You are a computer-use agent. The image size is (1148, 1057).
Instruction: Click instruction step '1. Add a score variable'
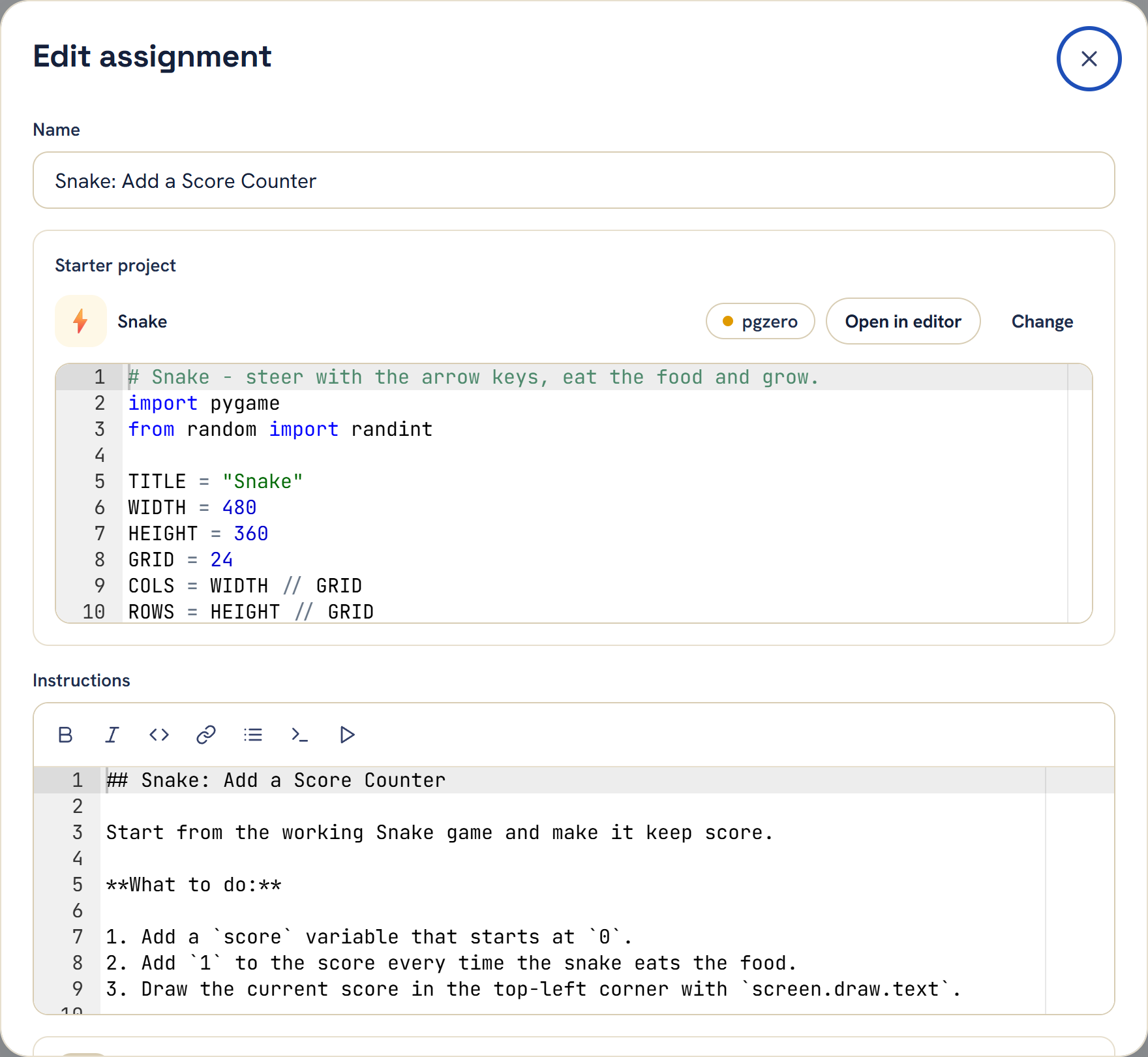click(x=369, y=937)
